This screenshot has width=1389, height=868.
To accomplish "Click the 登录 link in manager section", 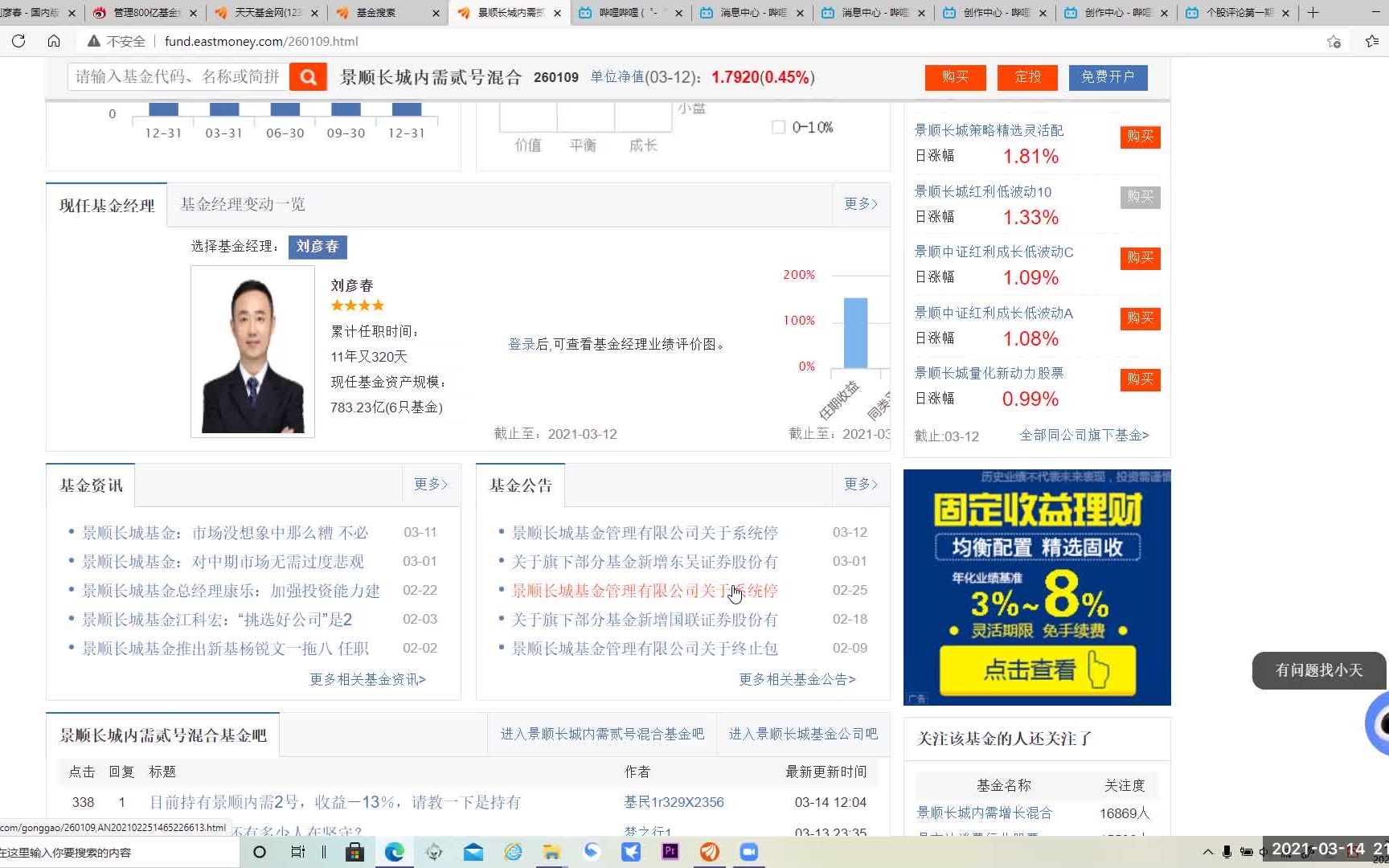I will click(x=522, y=344).
